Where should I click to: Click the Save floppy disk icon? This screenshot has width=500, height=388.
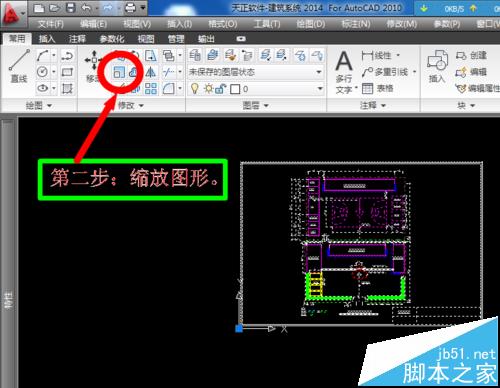point(71,8)
